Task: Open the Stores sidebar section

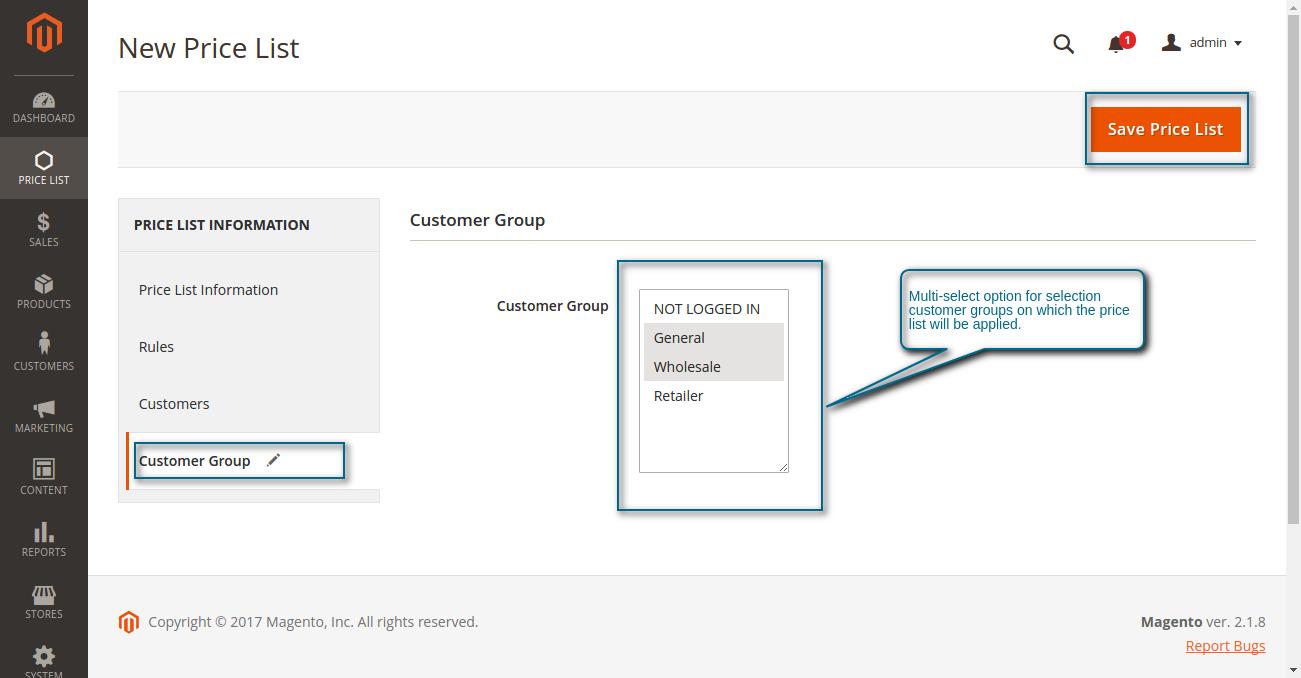Action: (43, 601)
